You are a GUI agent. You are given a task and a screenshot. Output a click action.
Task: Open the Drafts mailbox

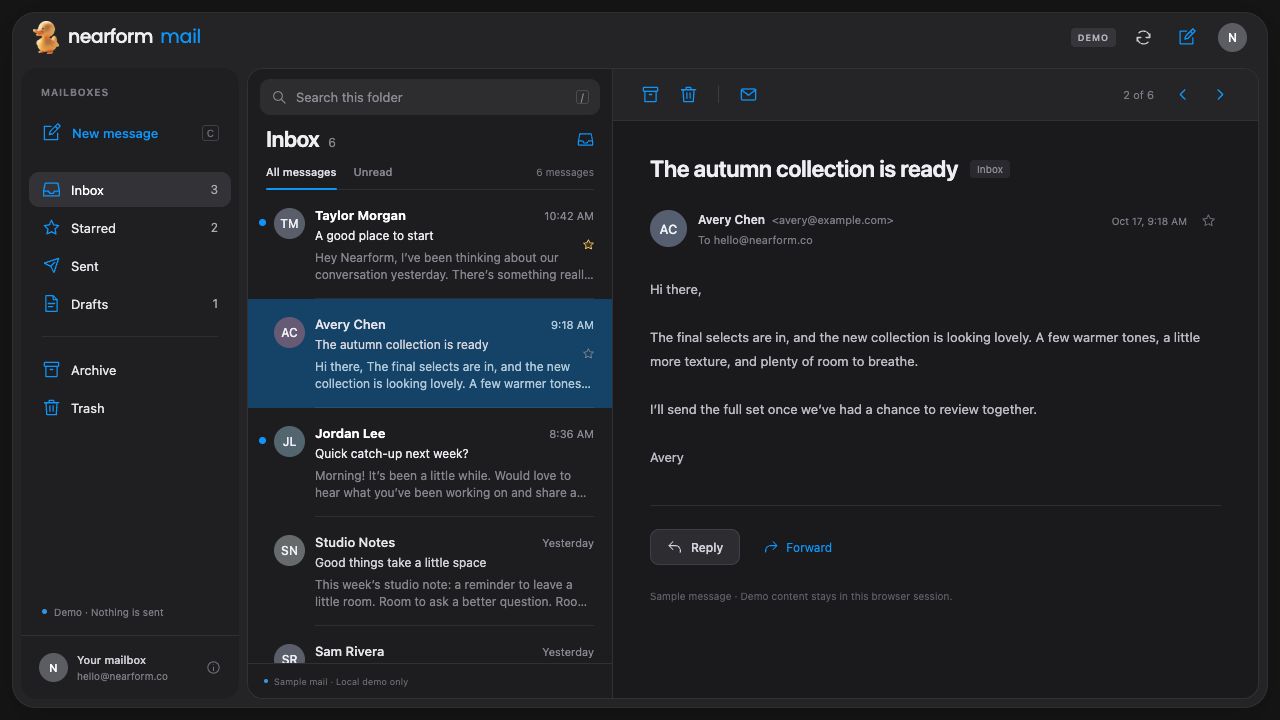(x=130, y=304)
